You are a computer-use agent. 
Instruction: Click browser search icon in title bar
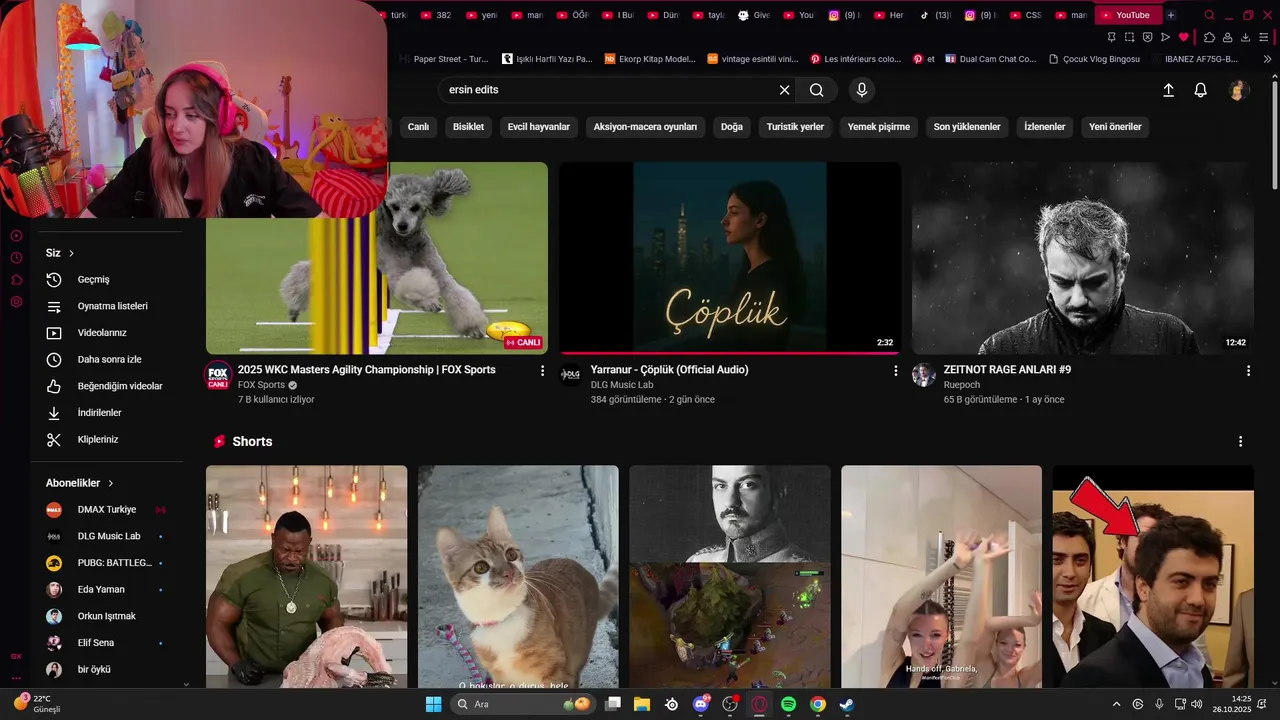click(x=1209, y=15)
